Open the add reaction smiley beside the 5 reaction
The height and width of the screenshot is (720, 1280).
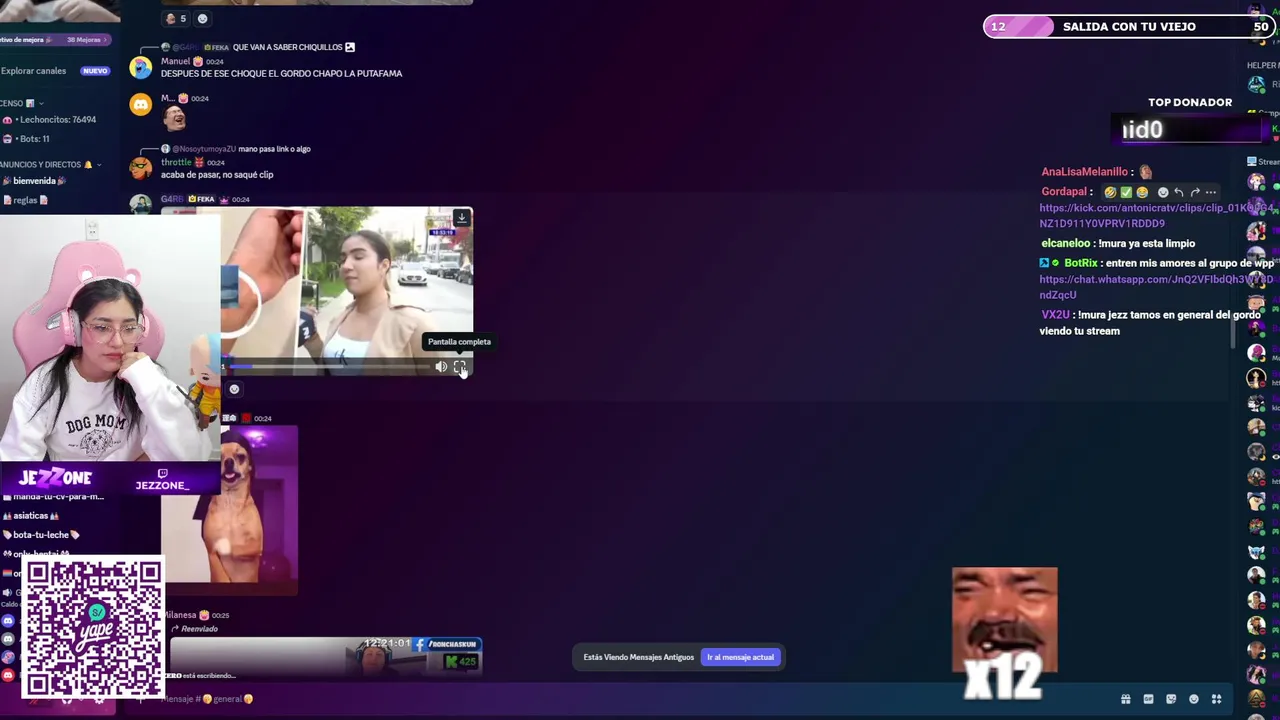[x=203, y=18]
